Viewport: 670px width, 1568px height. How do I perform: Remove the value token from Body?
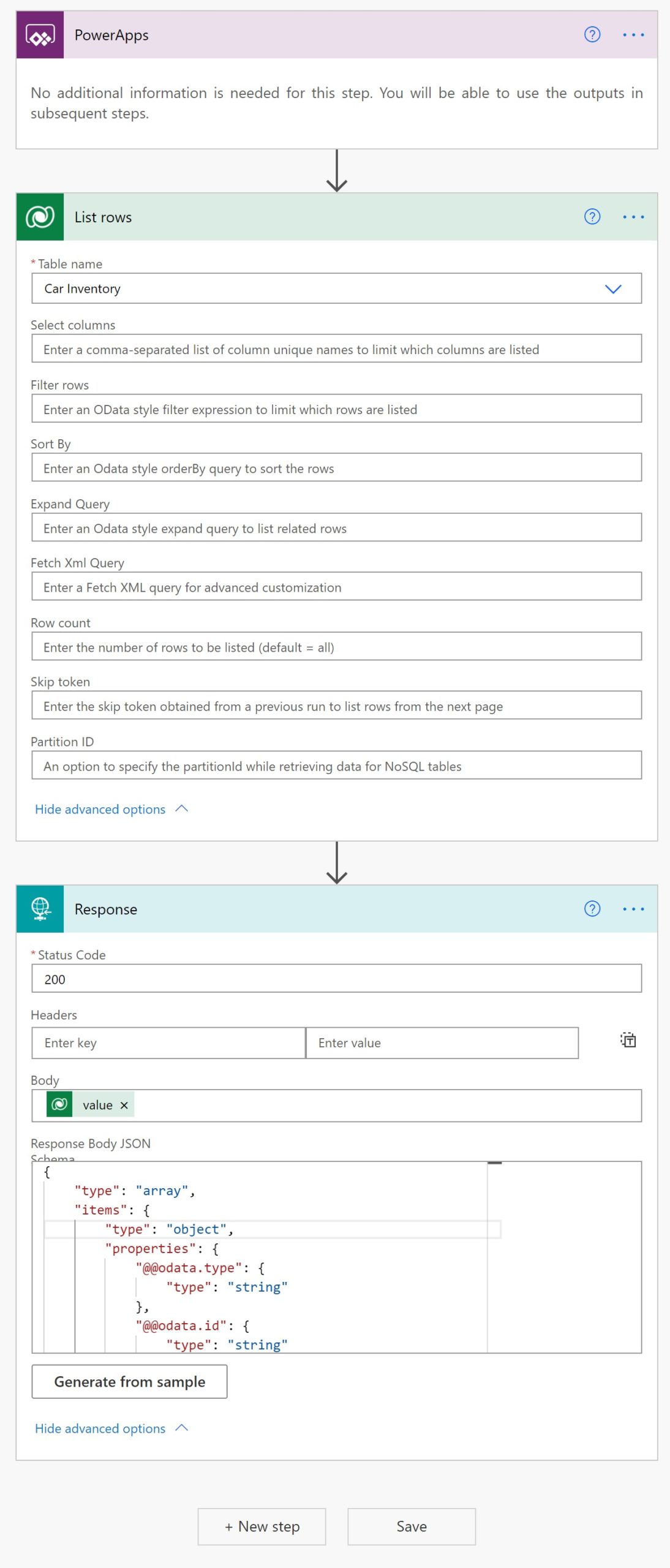click(124, 1105)
